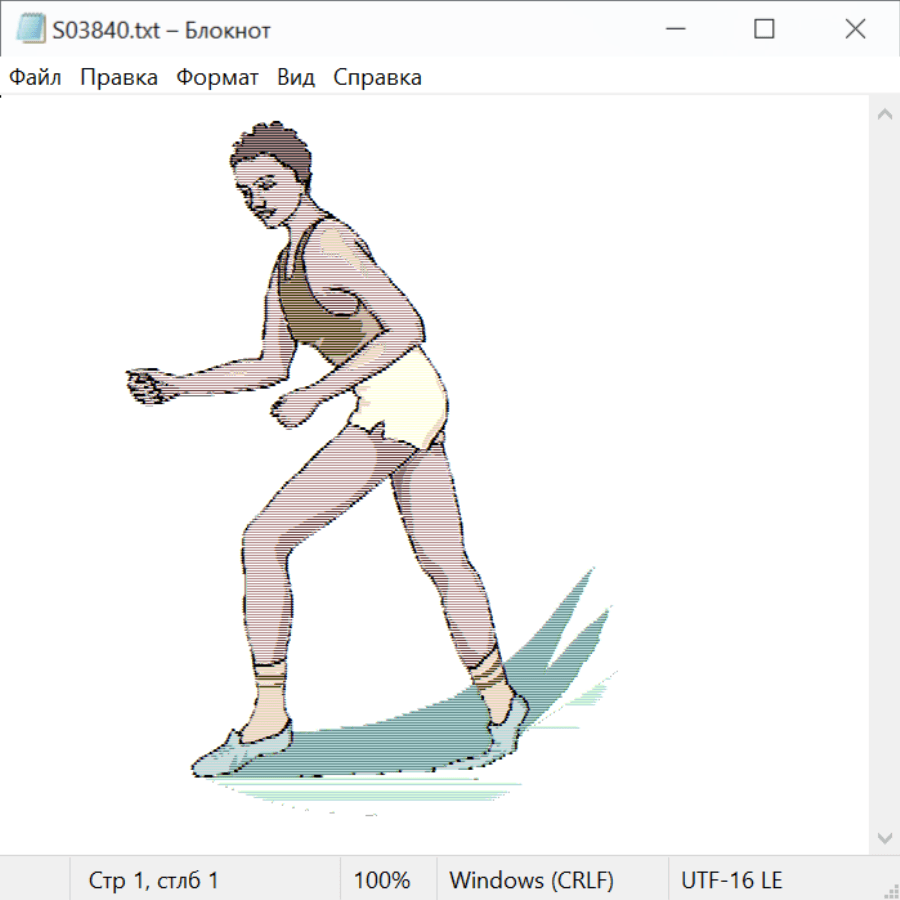Image resolution: width=900 pixels, height=900 pixels.
Task: Click the Windows (CRLF) line ending indicator
Action: tap(531, 880)
